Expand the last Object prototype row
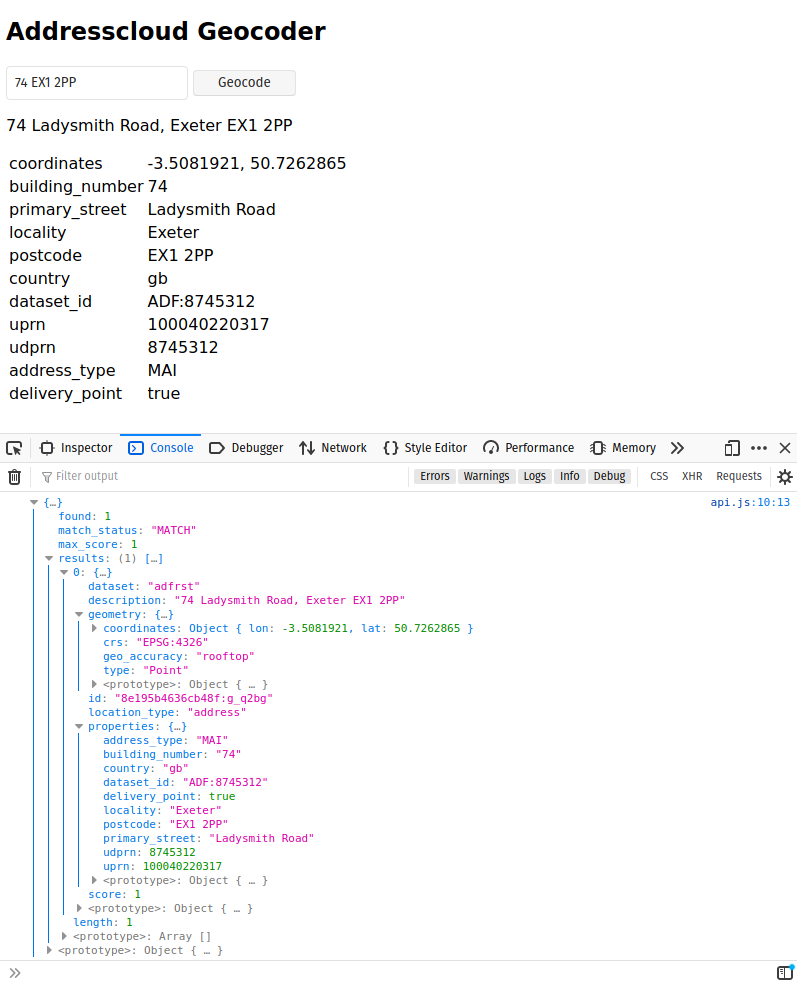This screenshot has height=990, width=797. click(x=49, y=950)
